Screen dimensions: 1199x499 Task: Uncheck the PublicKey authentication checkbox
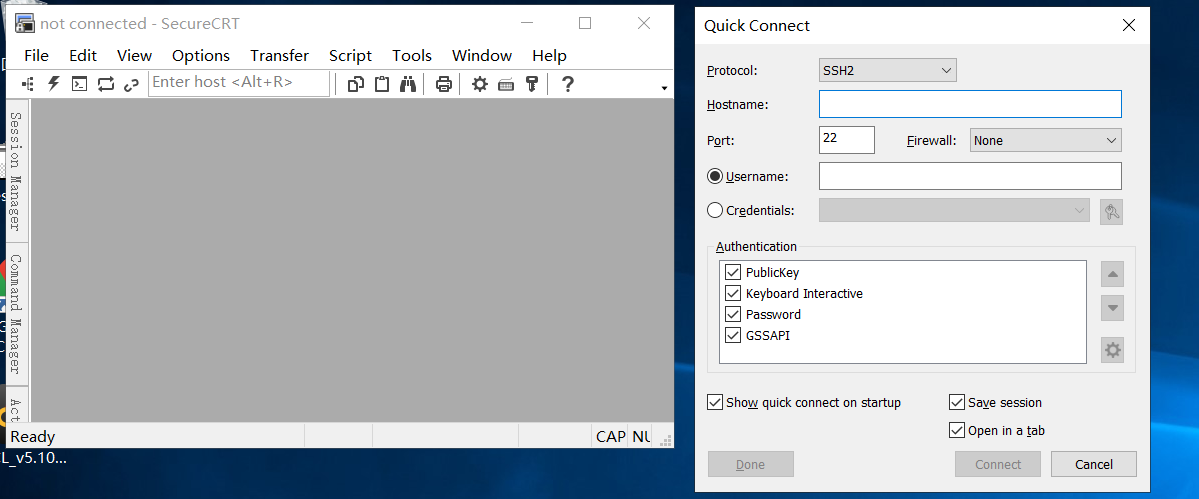tap(733, 272)
